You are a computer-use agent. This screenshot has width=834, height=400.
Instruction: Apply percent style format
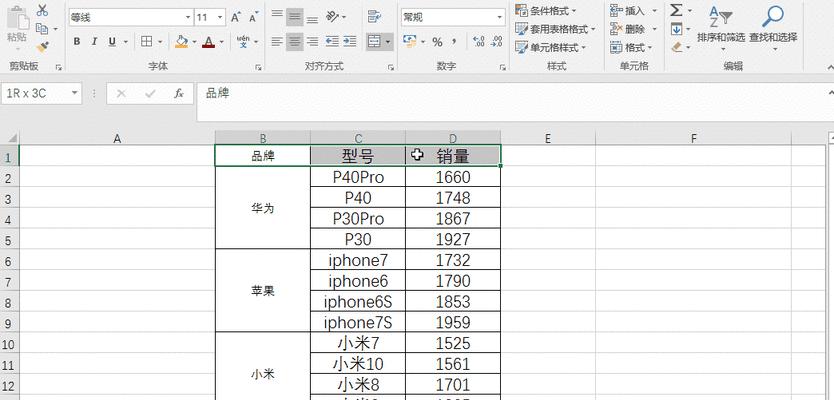(437, 42)
